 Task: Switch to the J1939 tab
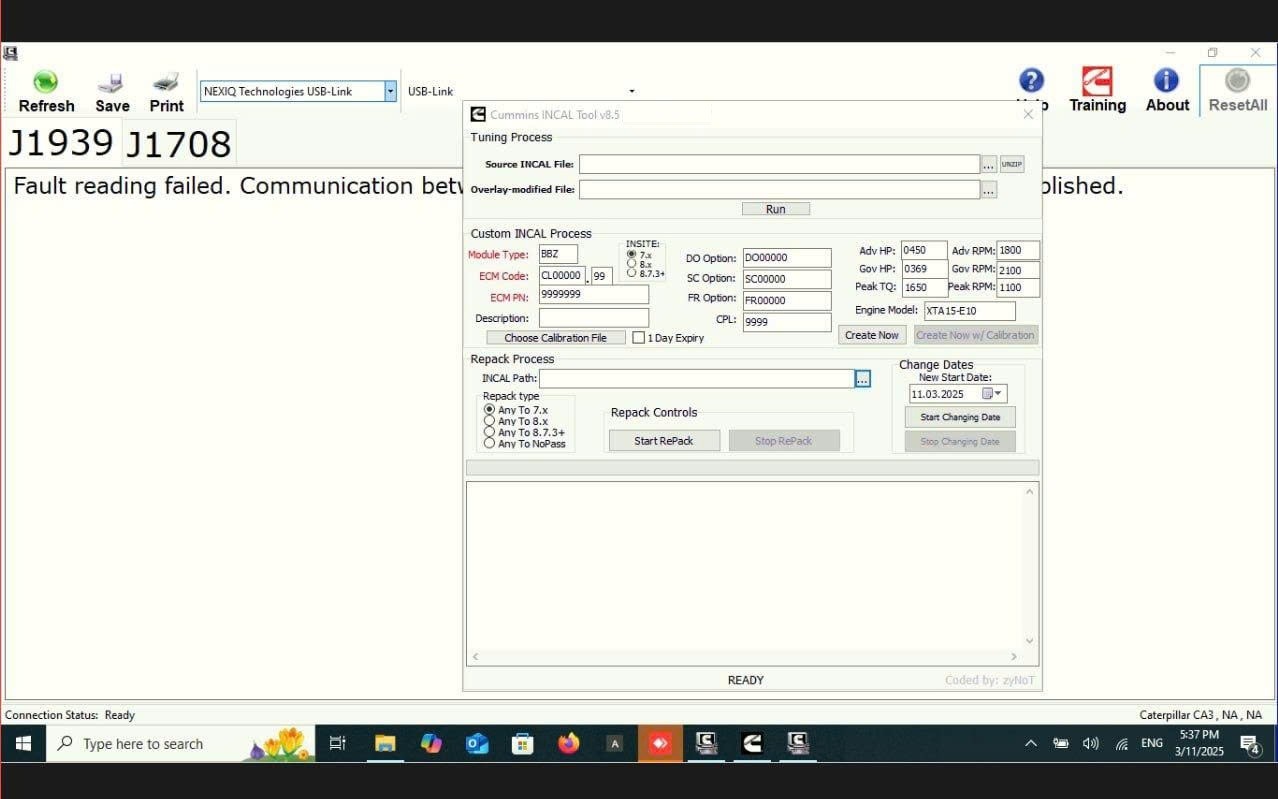coord(62,143)
